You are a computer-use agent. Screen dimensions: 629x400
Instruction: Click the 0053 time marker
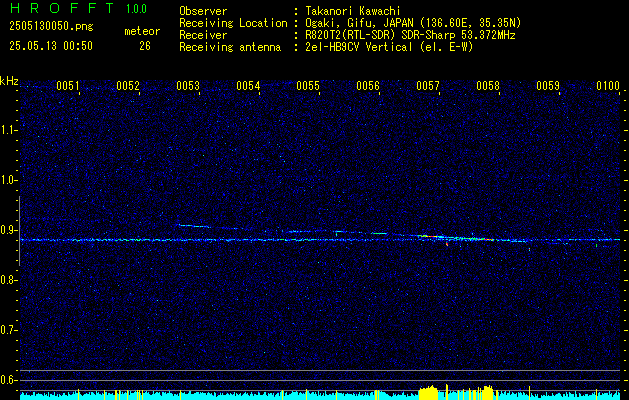[x=188, y=86]
